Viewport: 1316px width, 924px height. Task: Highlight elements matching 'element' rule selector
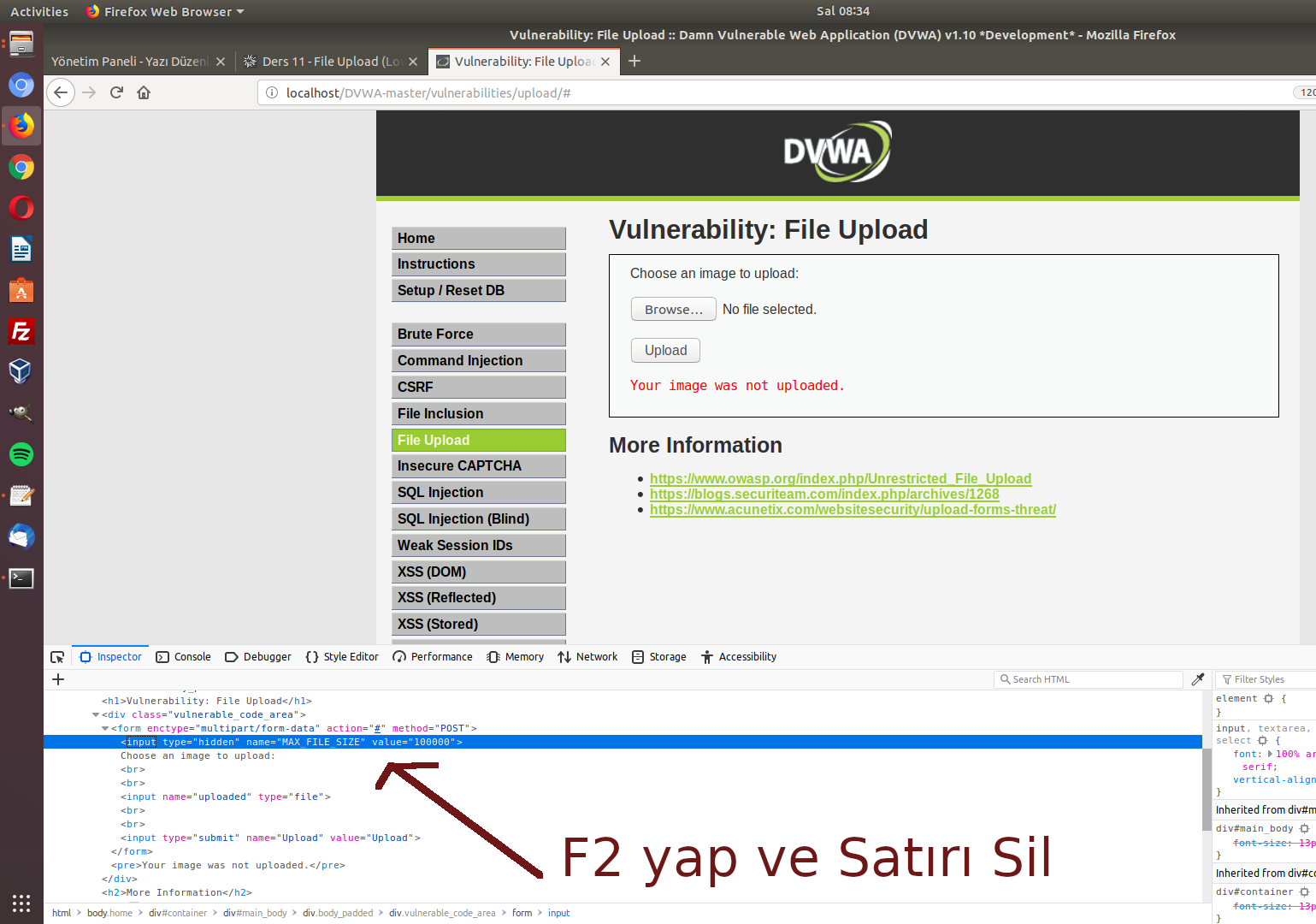pyautogui.click(x=1269, y=699)
